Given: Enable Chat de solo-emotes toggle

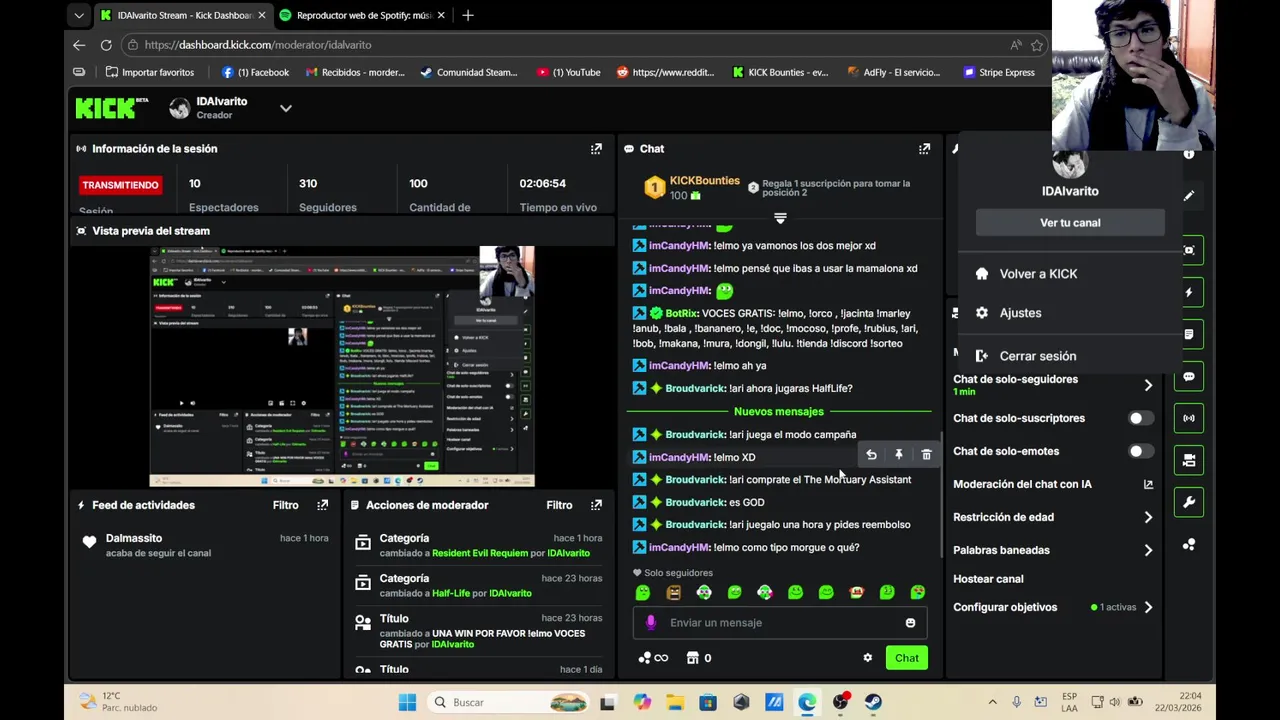Looking at the screenshot, I should pos(1140,451).
